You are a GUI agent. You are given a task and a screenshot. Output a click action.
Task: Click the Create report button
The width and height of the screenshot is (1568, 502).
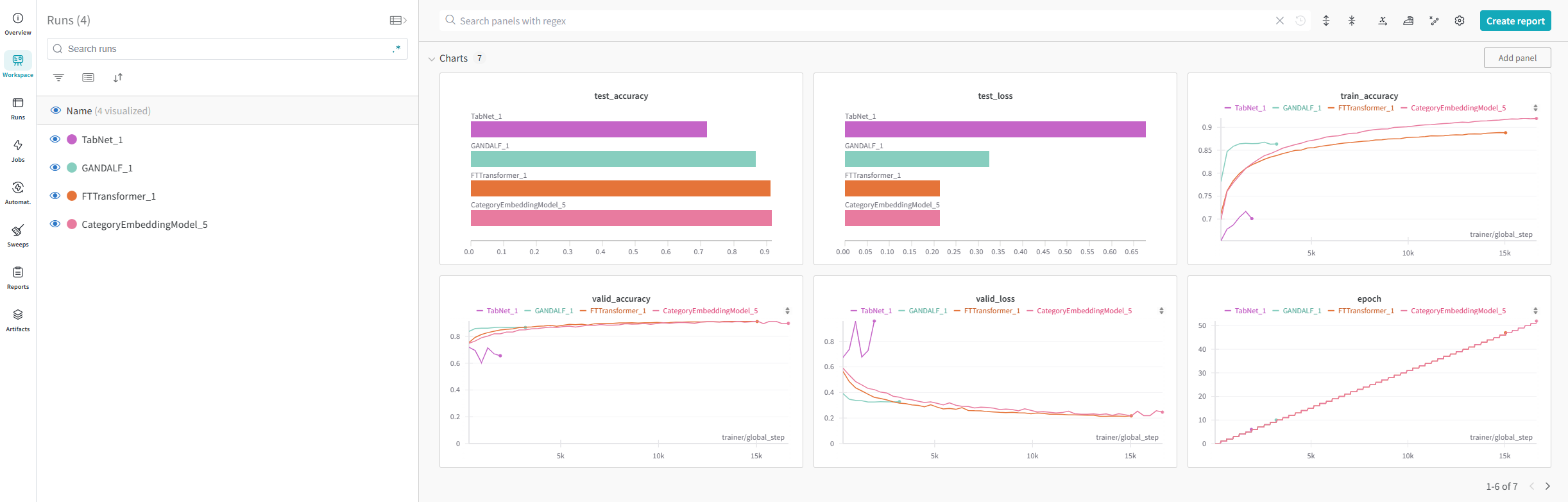1515,21
